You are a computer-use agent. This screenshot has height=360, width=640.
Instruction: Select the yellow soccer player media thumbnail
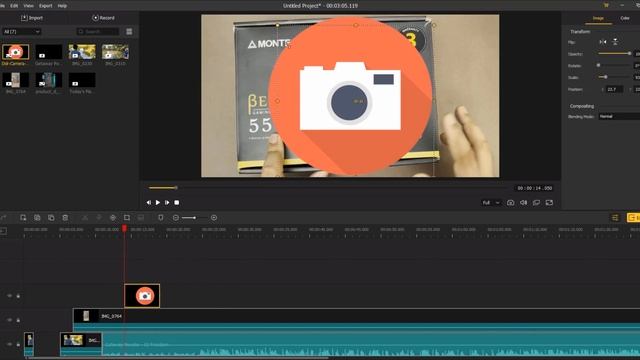[82, 52]
